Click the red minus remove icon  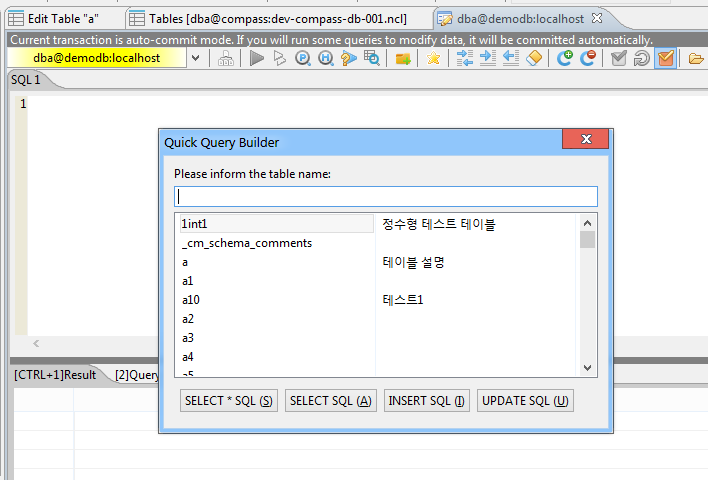click(x=588, y=58)
